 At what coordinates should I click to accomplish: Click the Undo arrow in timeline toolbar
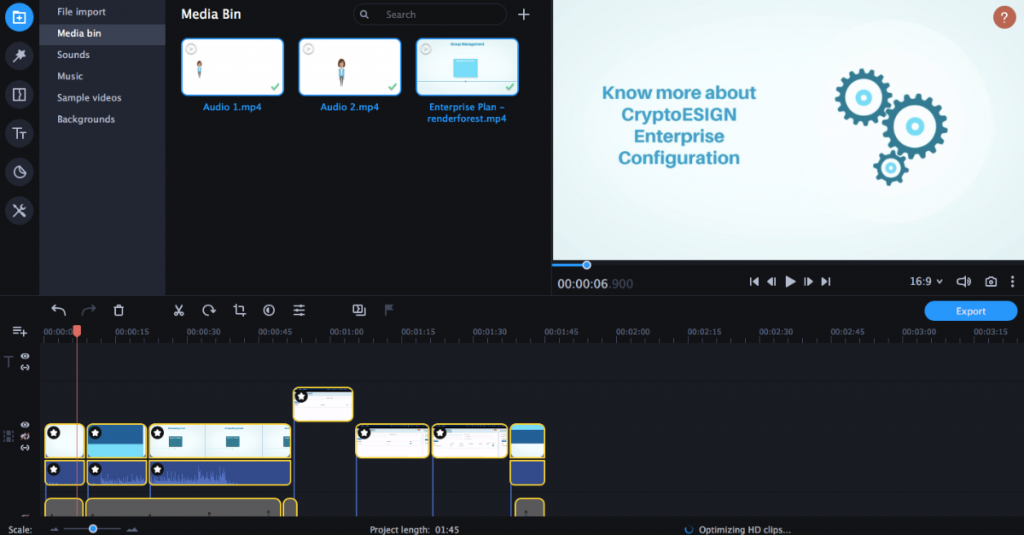58,310
